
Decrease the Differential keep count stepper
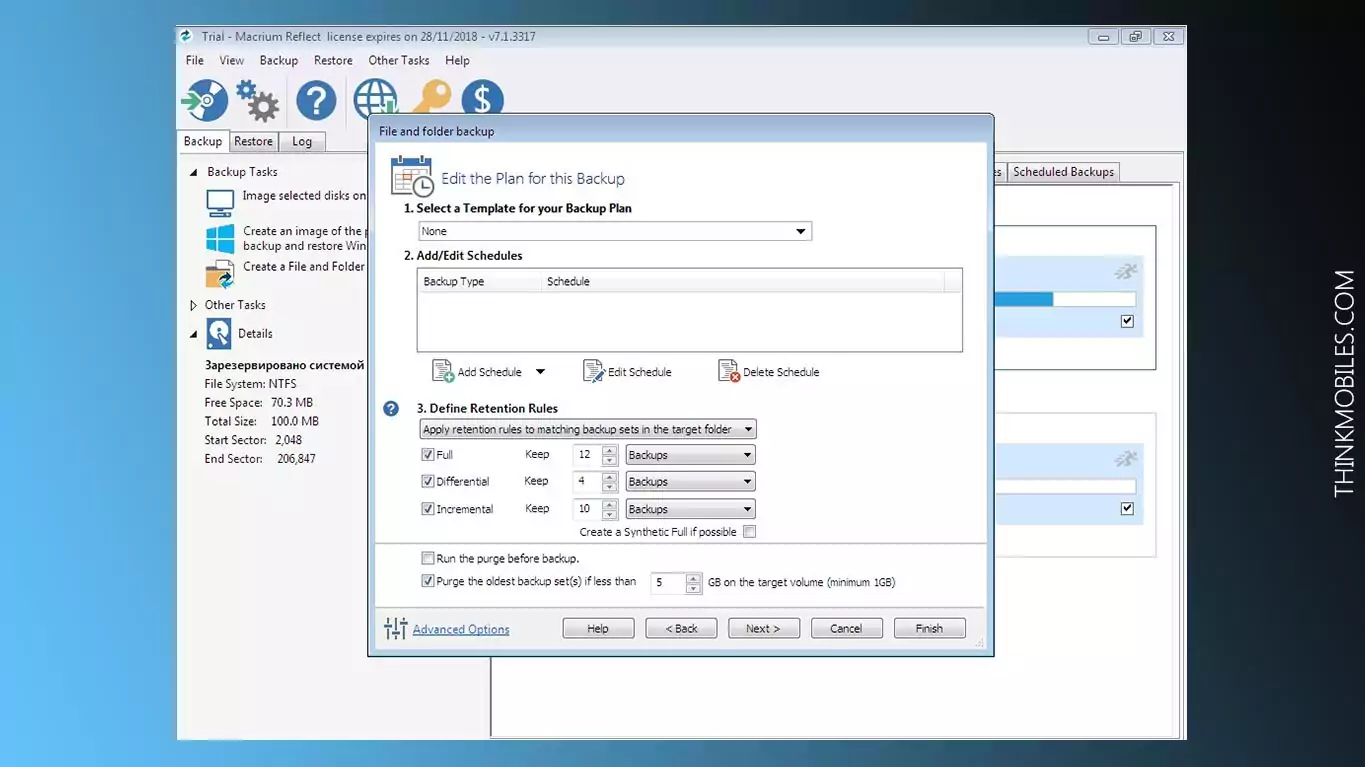tap(610, 487)
